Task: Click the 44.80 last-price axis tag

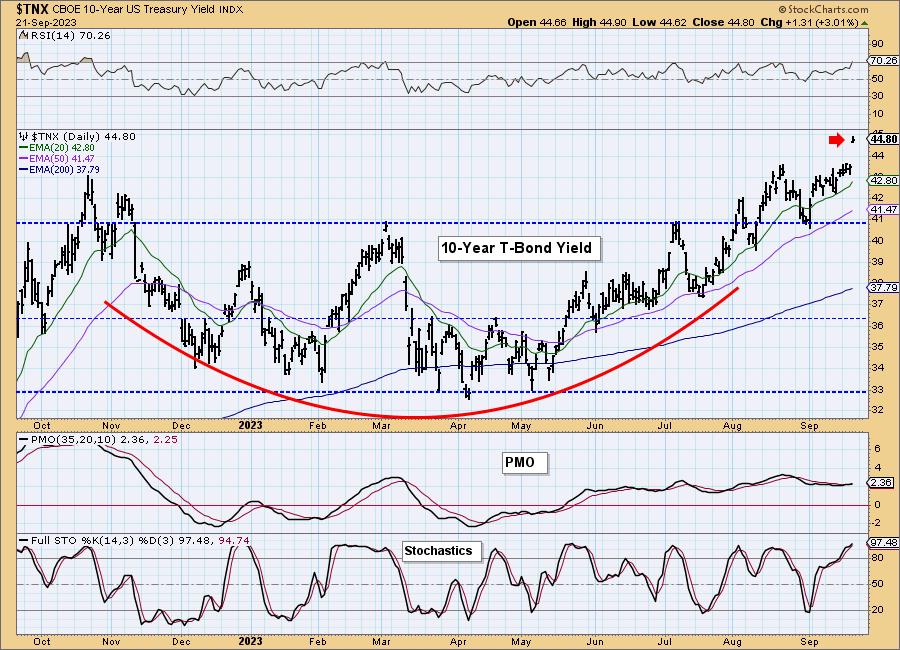Action: 883,139
